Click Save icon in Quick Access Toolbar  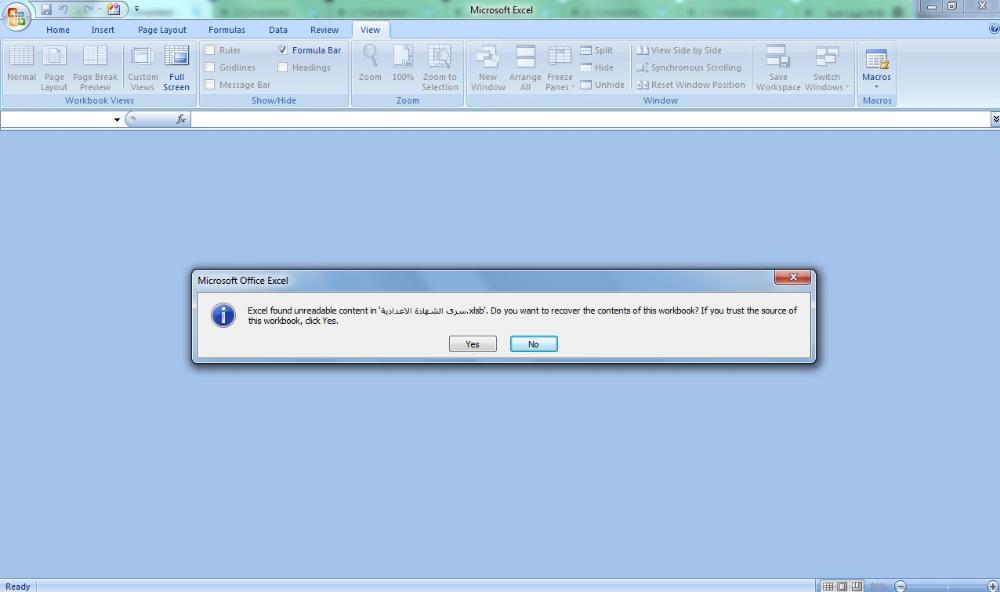coord(47,9)
